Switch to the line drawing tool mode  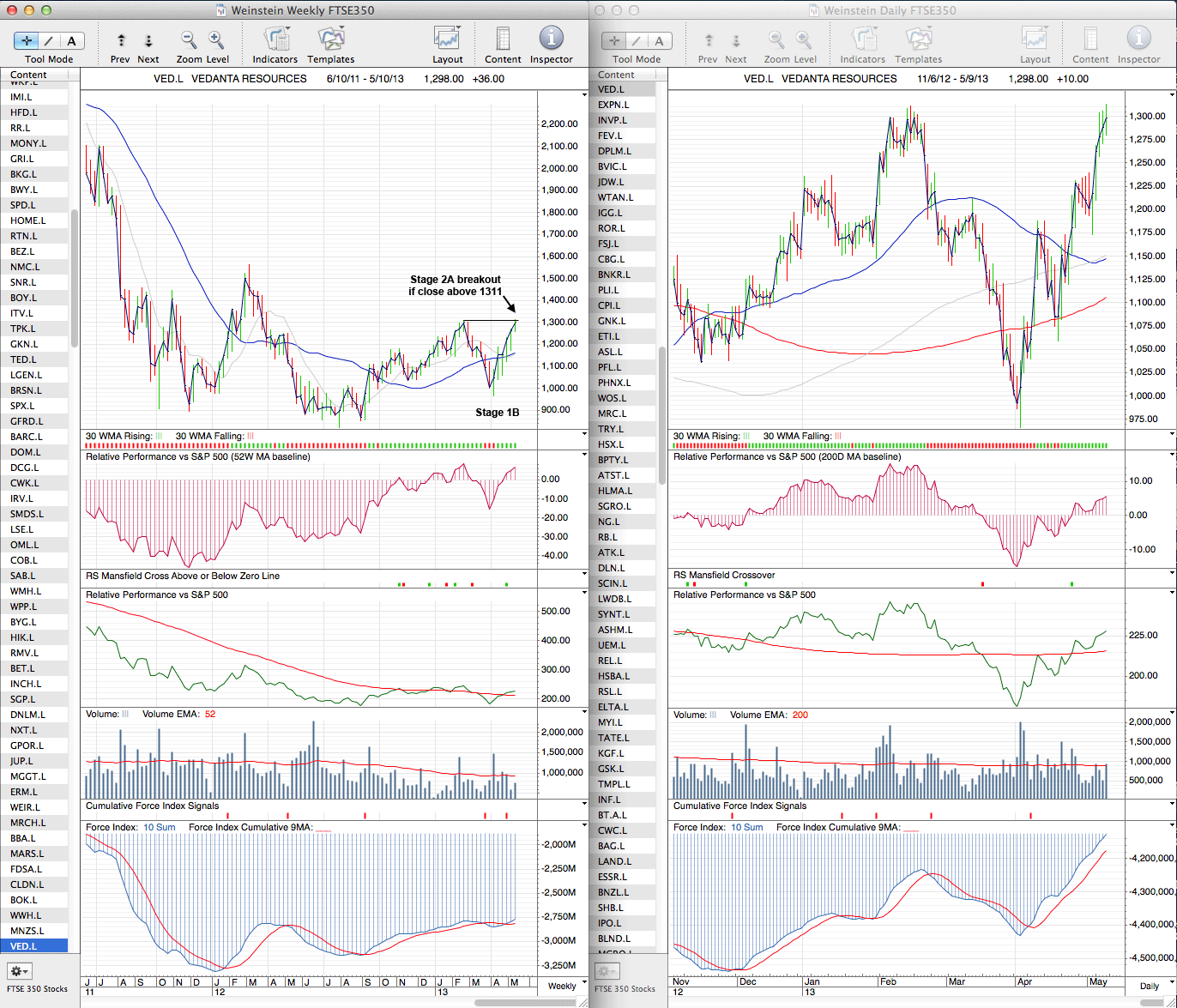tap(50, 40)
